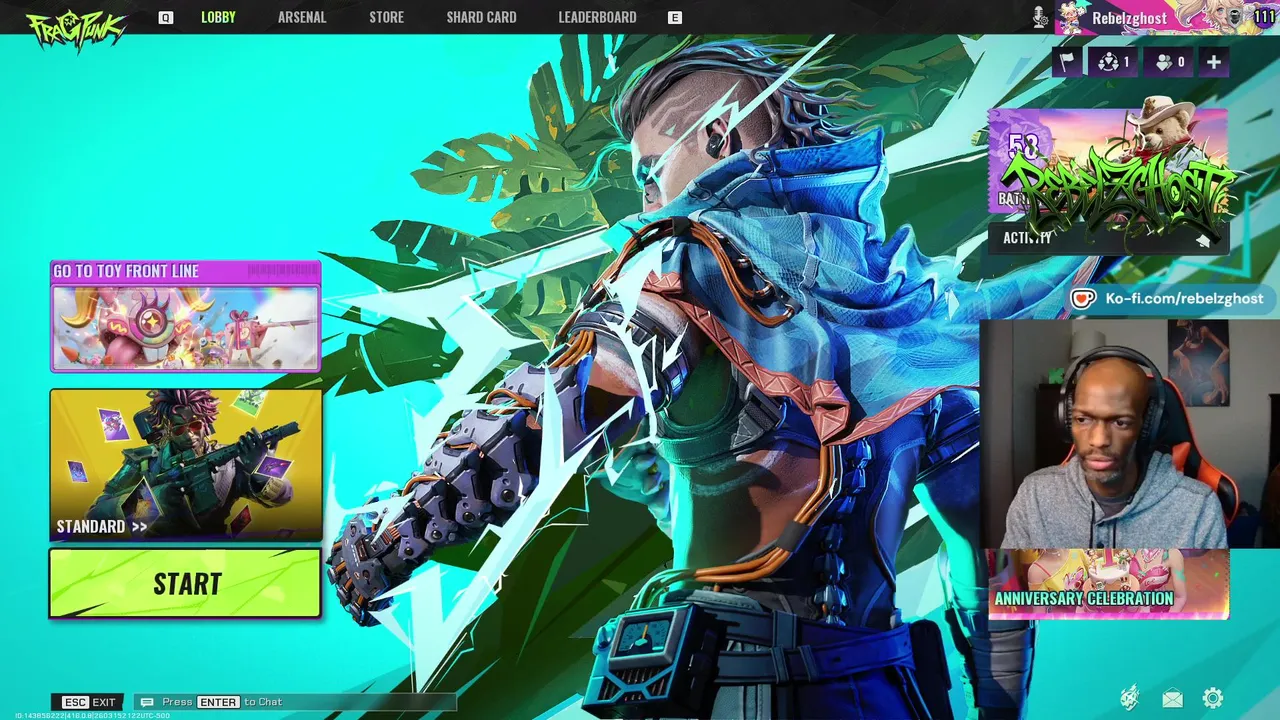The image size is (1280, 720).
Task: Open the settings gear icon
Action: 1213,698
